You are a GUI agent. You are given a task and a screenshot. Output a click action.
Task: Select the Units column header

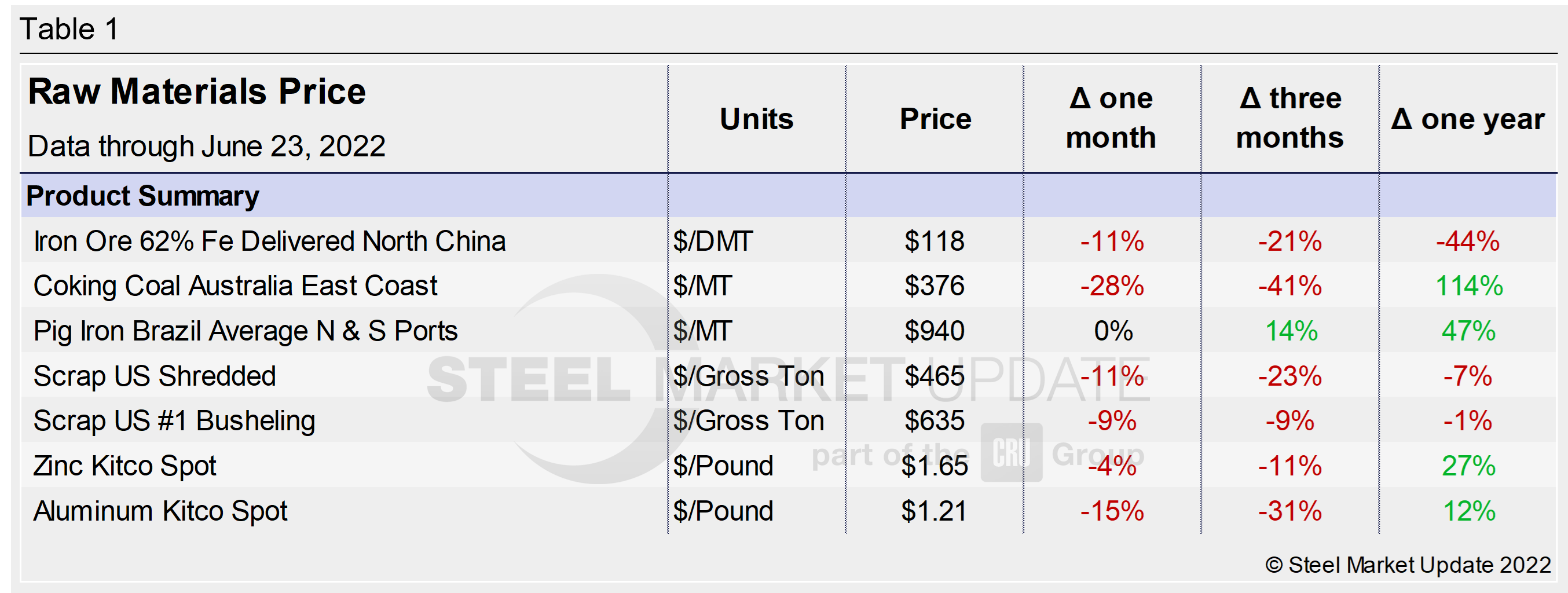click(x=757, y=119)
